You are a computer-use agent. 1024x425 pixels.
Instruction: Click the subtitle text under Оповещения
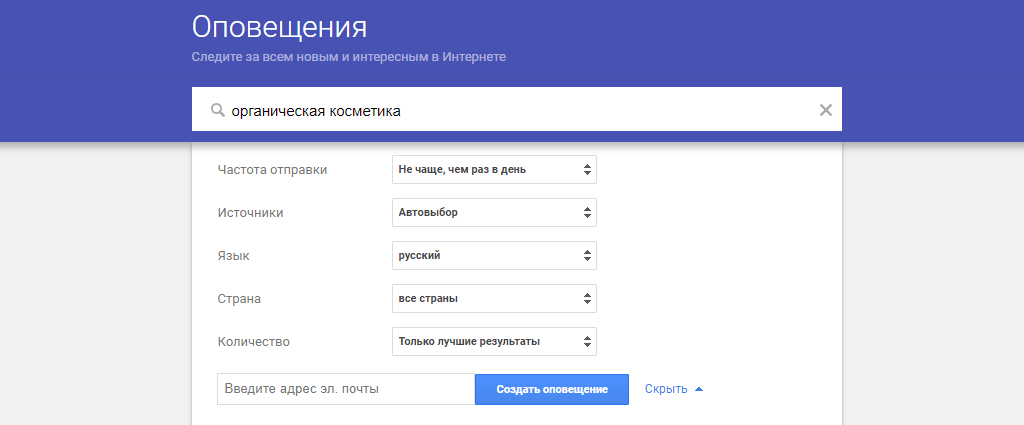(x=348, y=57)
